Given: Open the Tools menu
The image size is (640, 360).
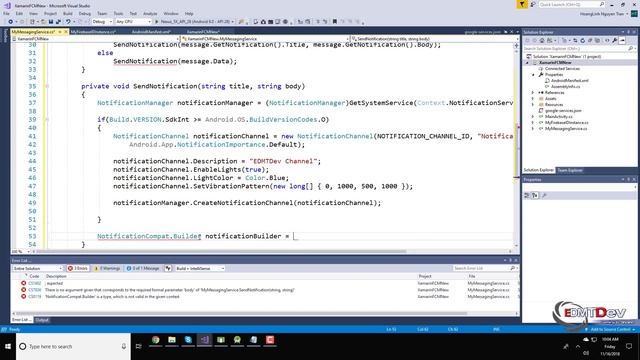Looking at the screenshot, I should pyautogui.click(x=118, y=13).
